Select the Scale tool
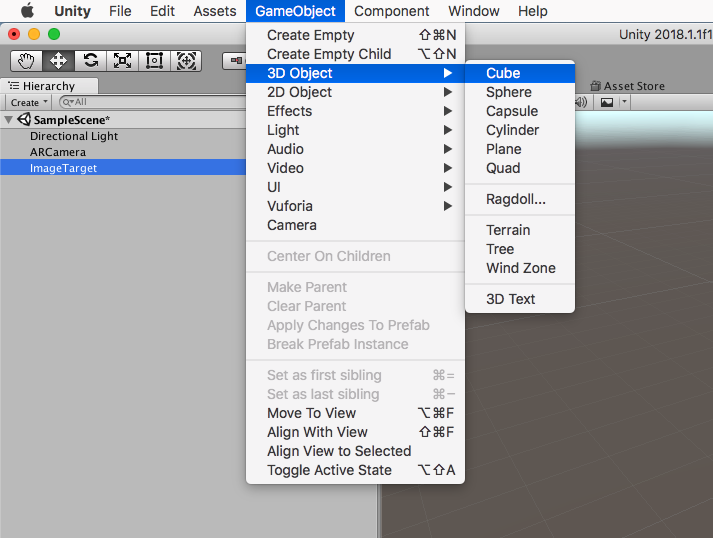Image resolution: width=713 pixels, height=538 pixels. 122,60
